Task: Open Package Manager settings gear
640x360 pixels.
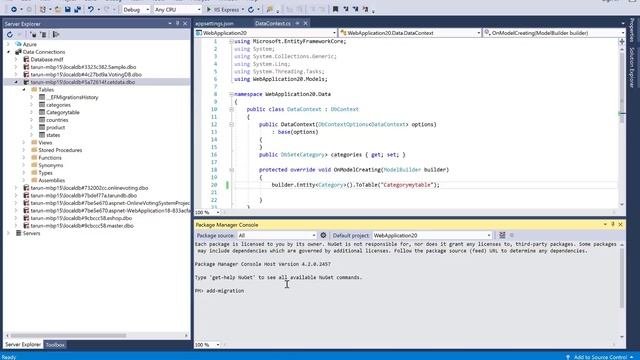Action: (x=323, y=235)
